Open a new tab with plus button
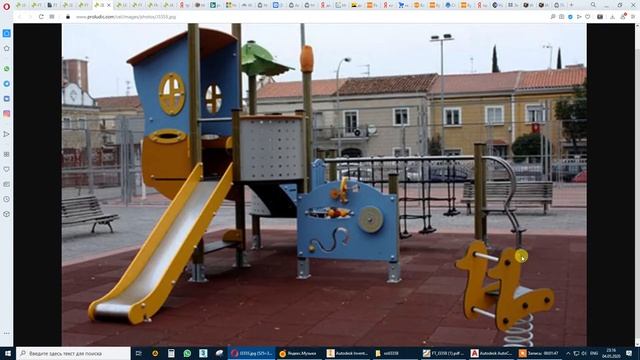This screenshot has height=360, width=640. click(571, 5)
